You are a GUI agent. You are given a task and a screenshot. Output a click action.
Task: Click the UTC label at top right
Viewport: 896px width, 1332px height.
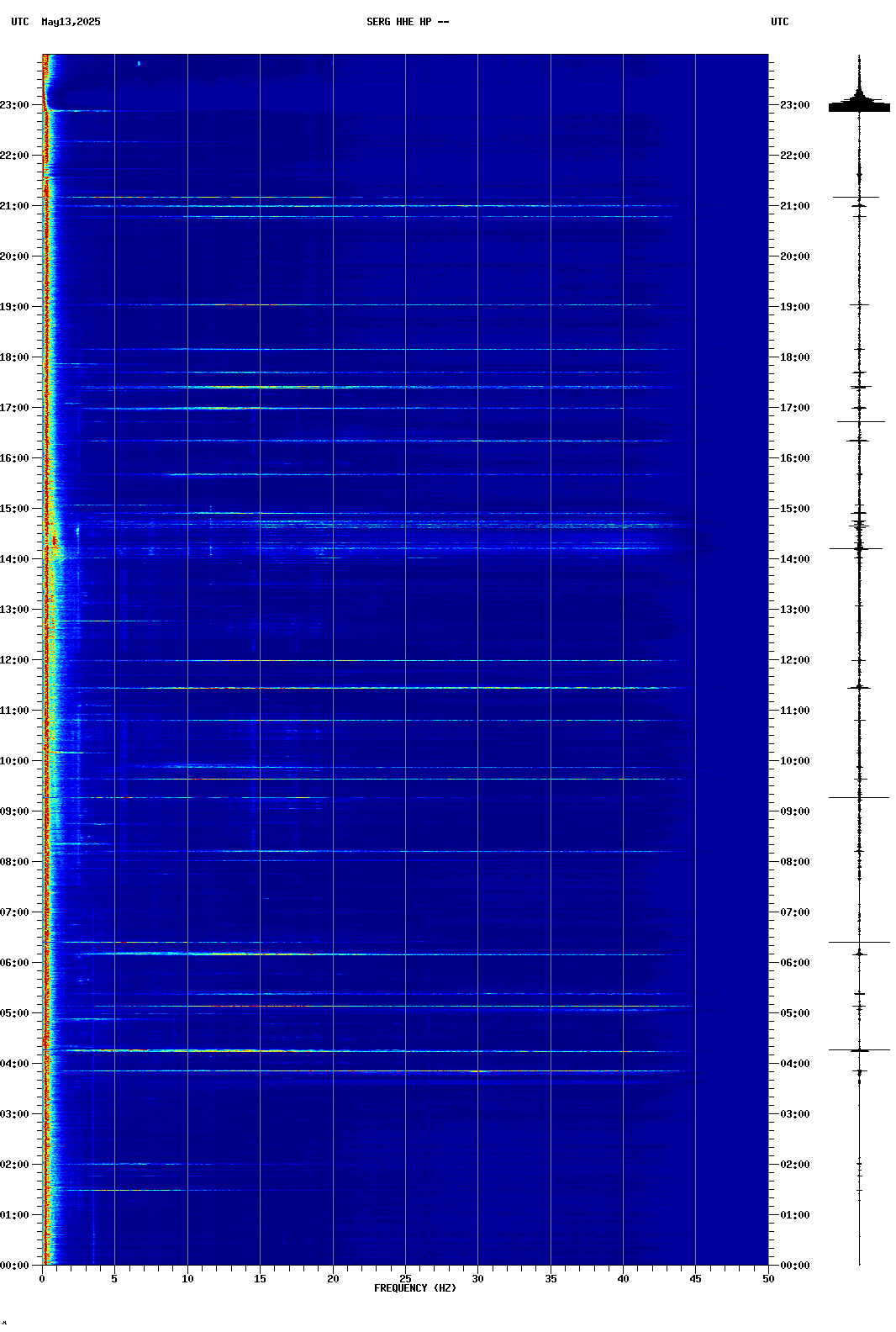(779, 22)
